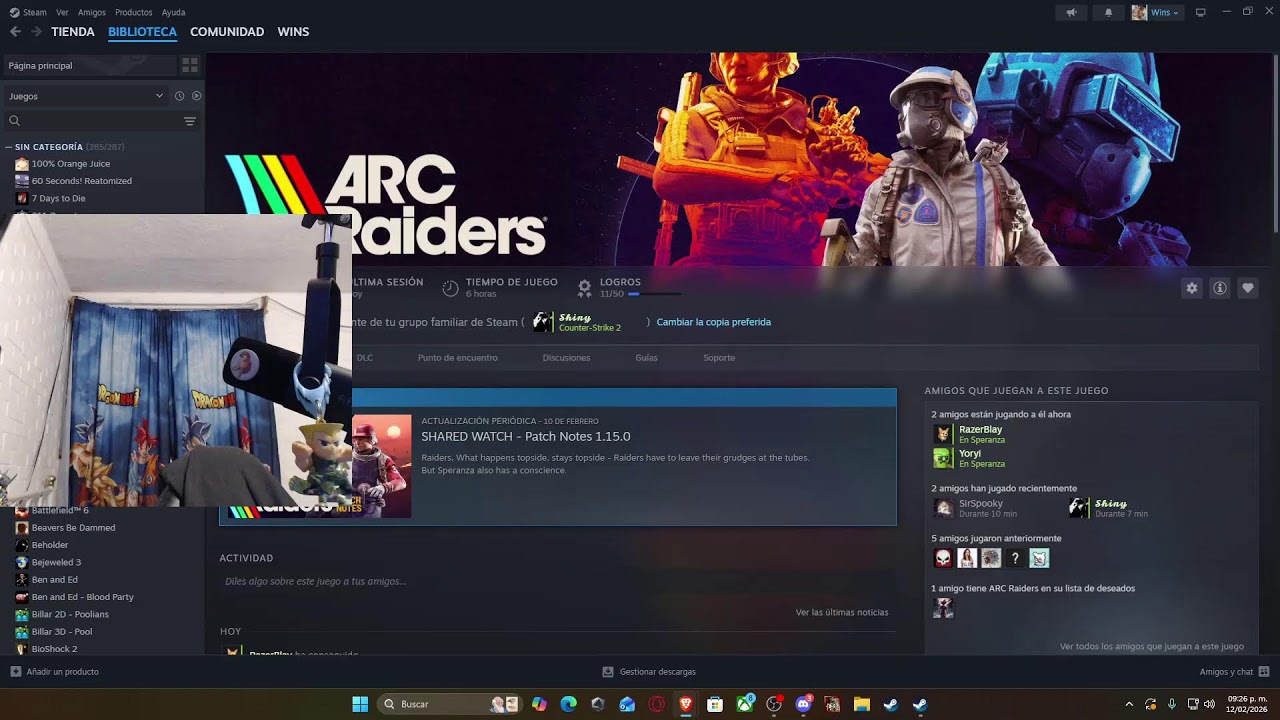Collapse the SIN CATEGORÍA section

pos(8,147)
